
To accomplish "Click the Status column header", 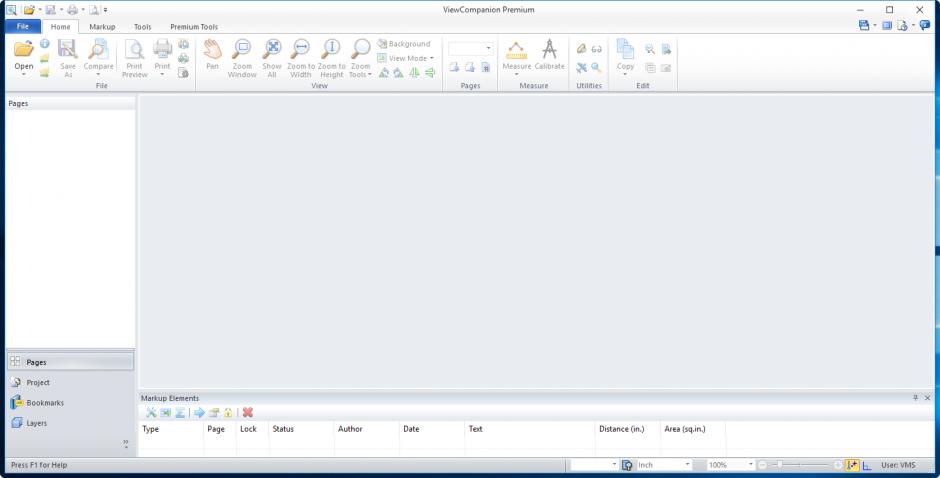I will pyautogui.click(x=302, y=429).
